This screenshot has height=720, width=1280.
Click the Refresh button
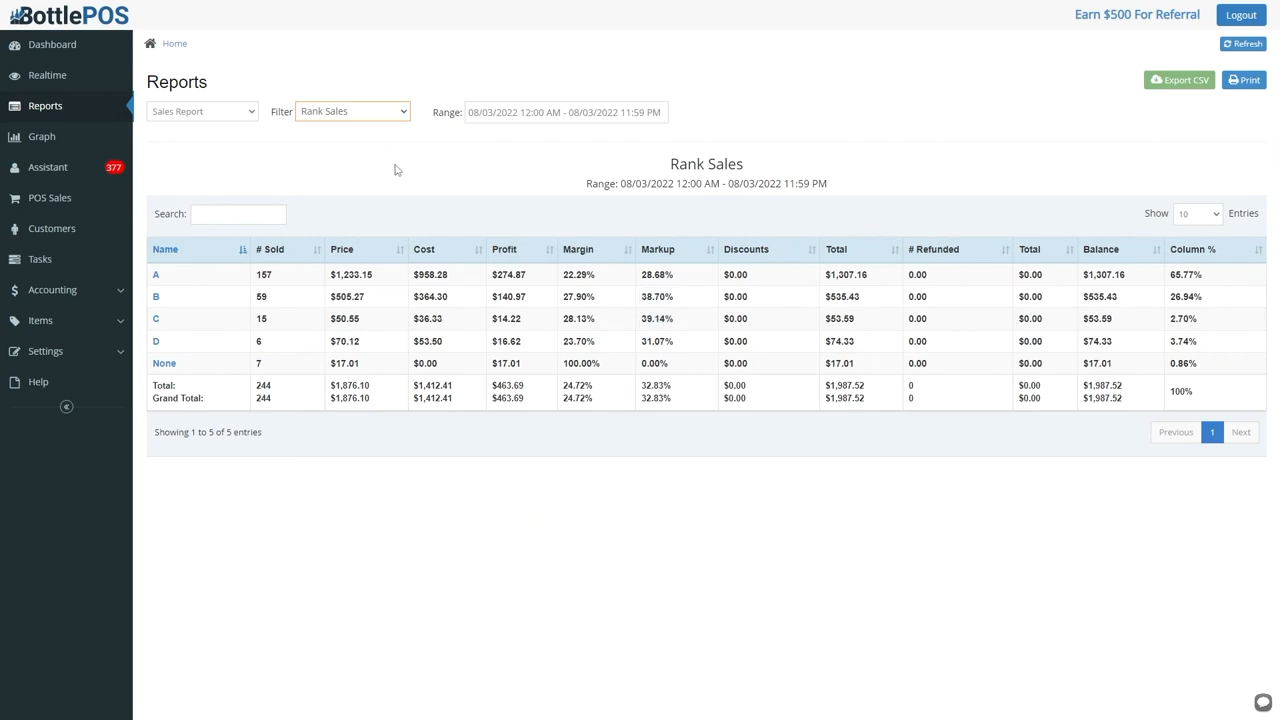click(1243, 44)
